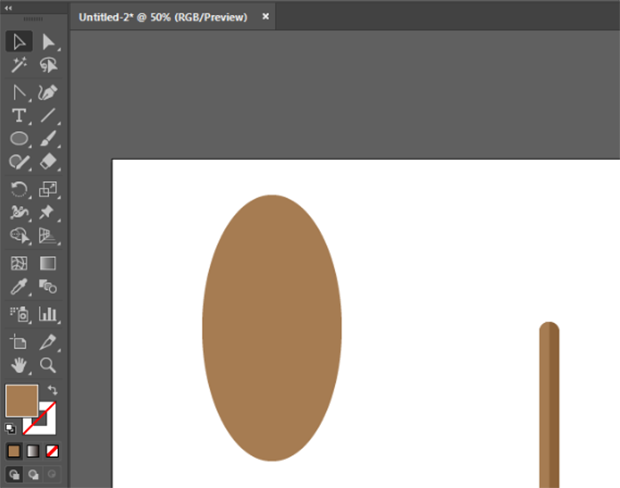
Task: Click the brown Fill color swatch
Action: coord(20,401)
